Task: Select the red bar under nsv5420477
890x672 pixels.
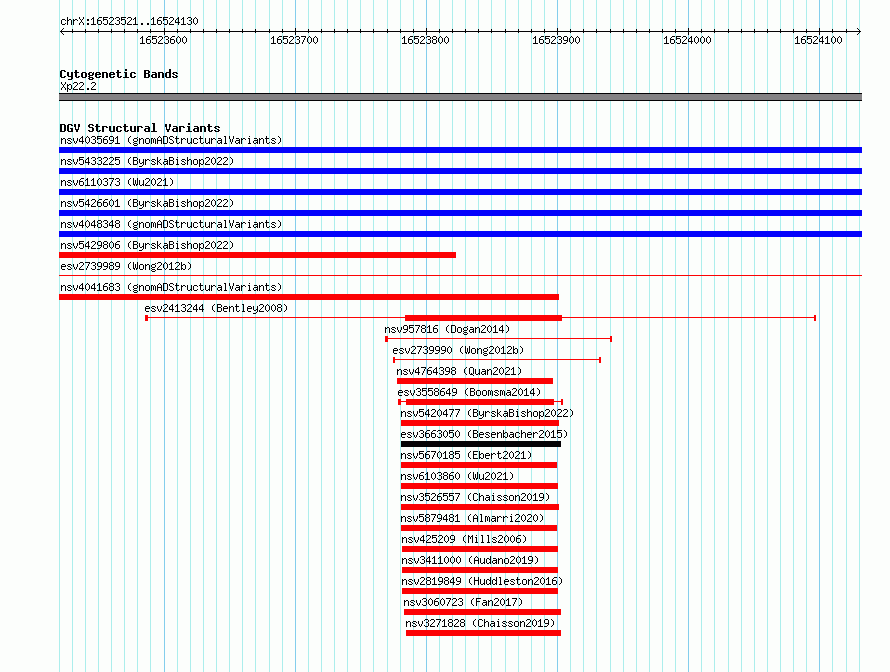Action: pyautogui.click(x=480, y=423)
